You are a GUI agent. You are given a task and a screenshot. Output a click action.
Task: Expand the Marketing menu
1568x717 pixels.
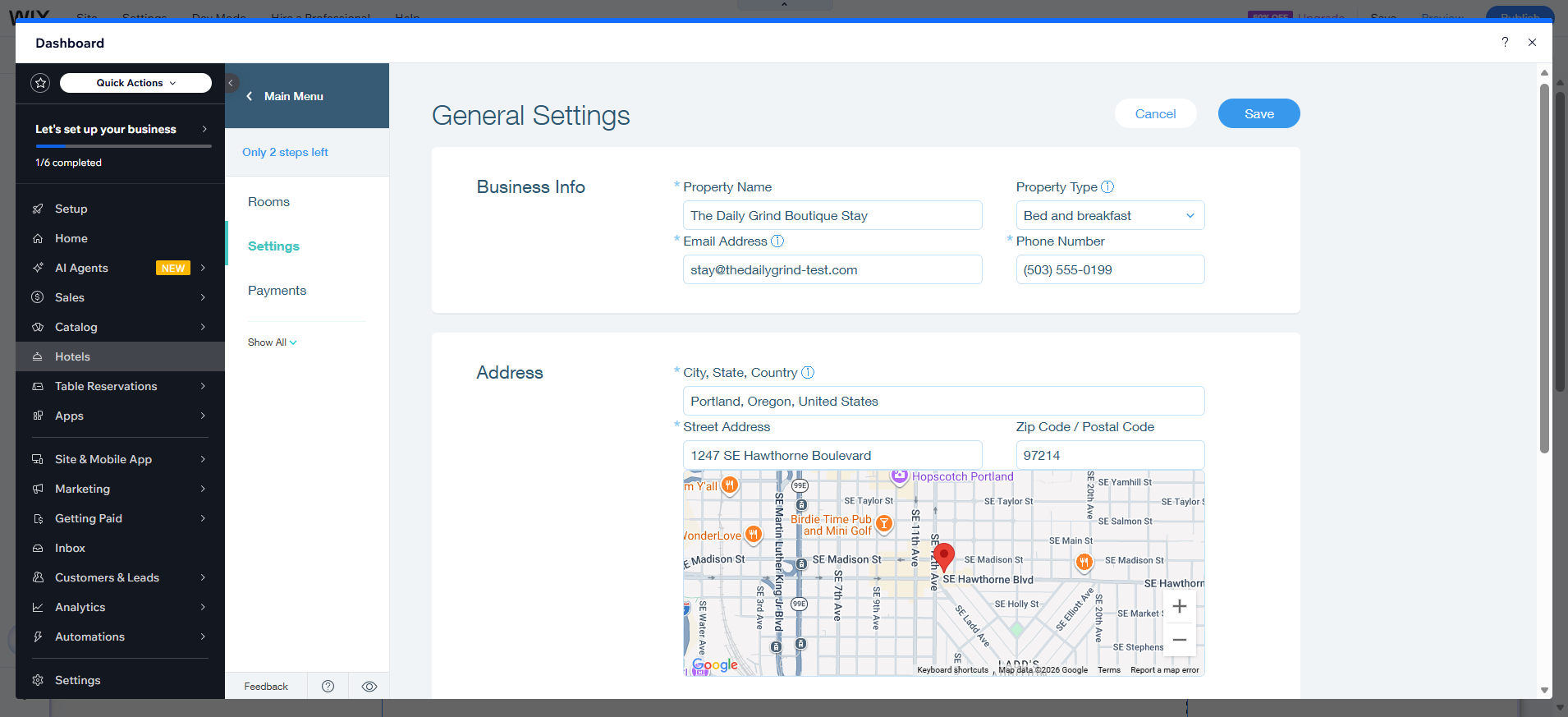(x=120, y=489)
